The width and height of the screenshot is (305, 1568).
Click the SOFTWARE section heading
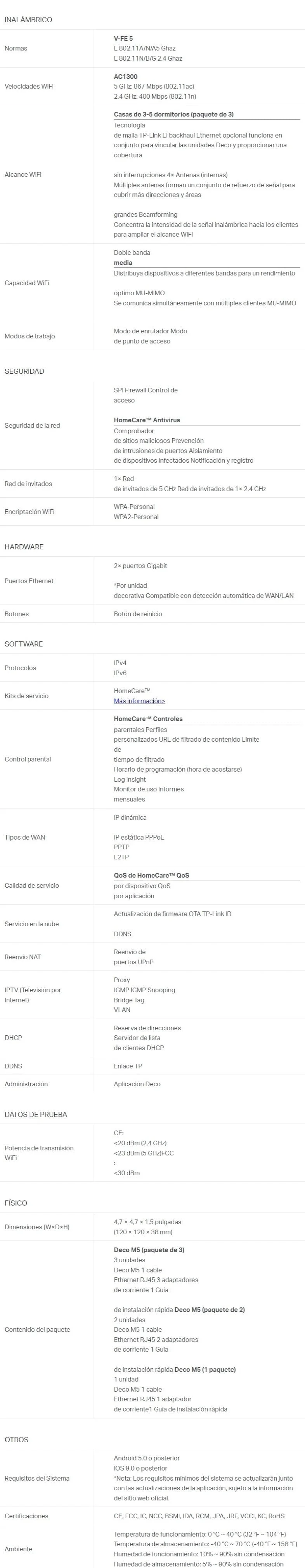pos(24,643)
